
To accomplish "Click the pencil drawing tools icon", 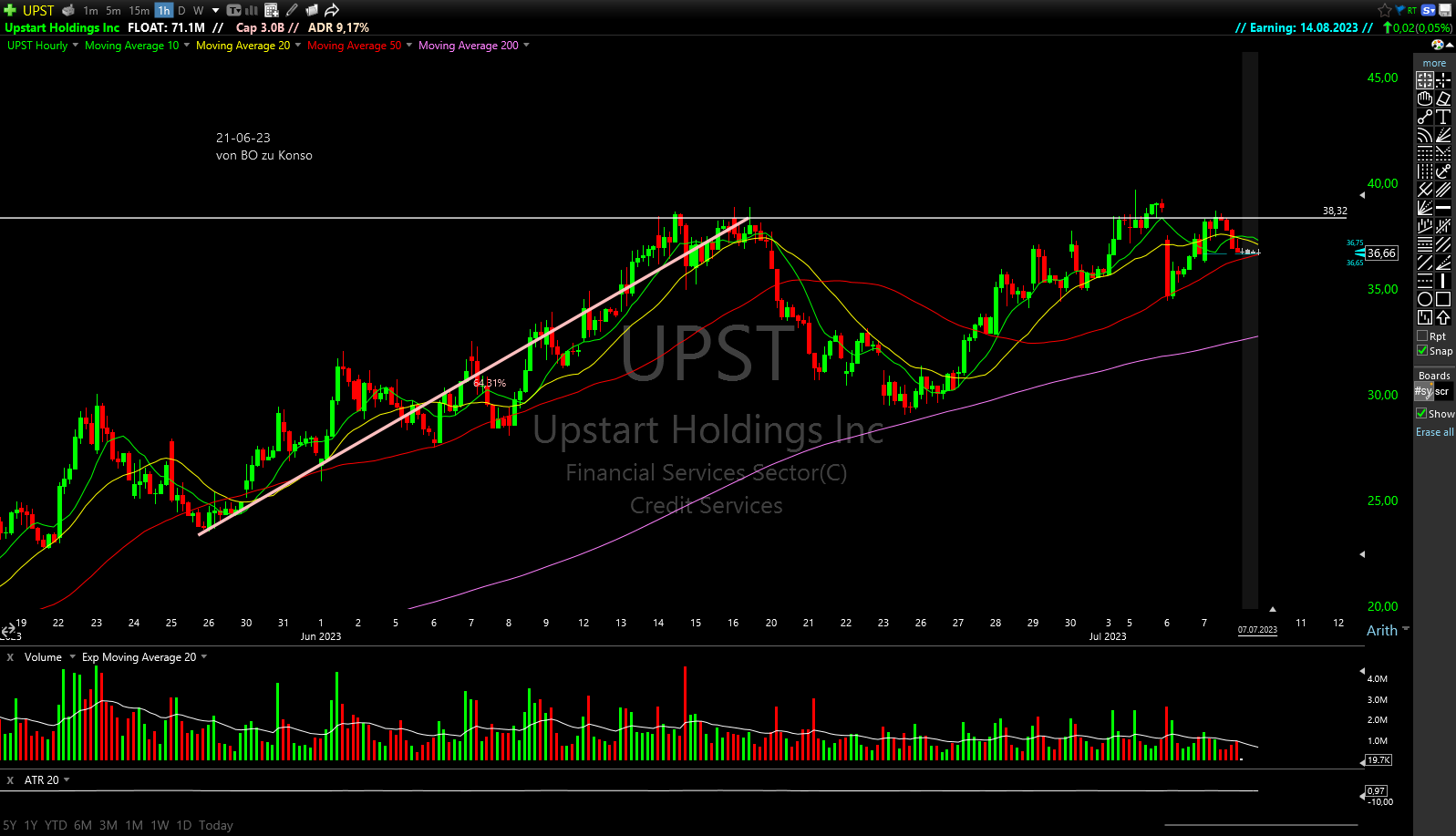I will pos(292,10).
